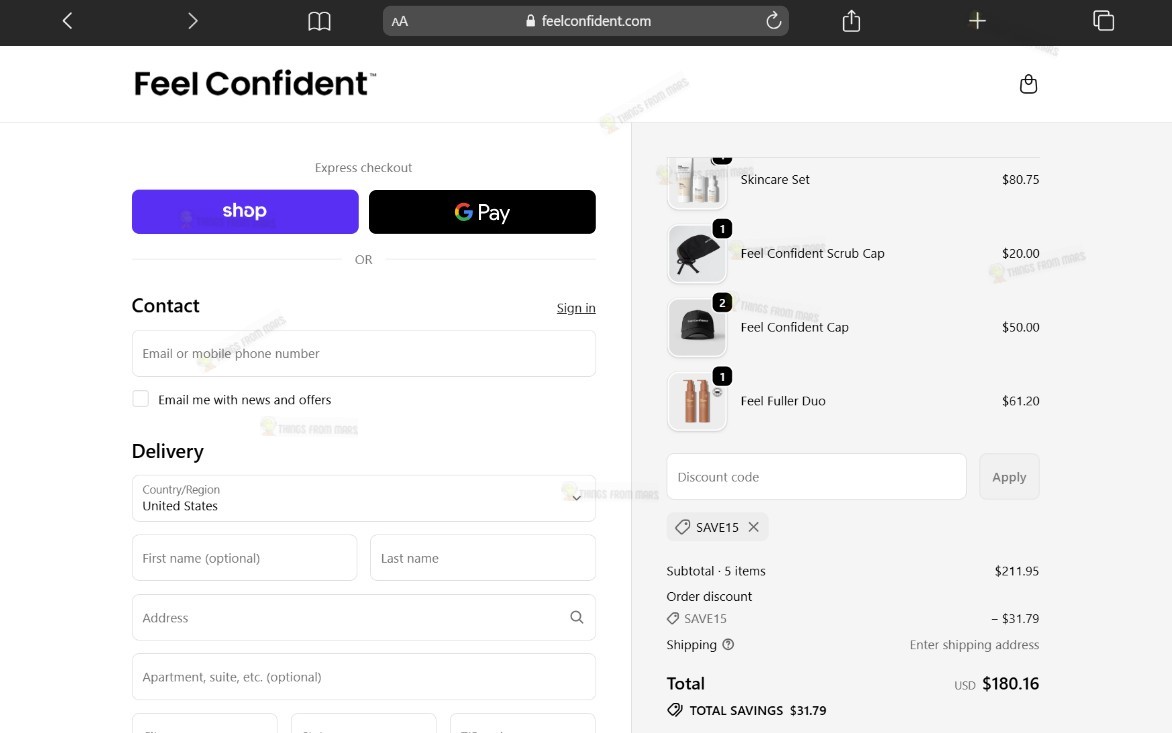
Task: Pay with the Shop express button
Action: click(x=245, y=211)
